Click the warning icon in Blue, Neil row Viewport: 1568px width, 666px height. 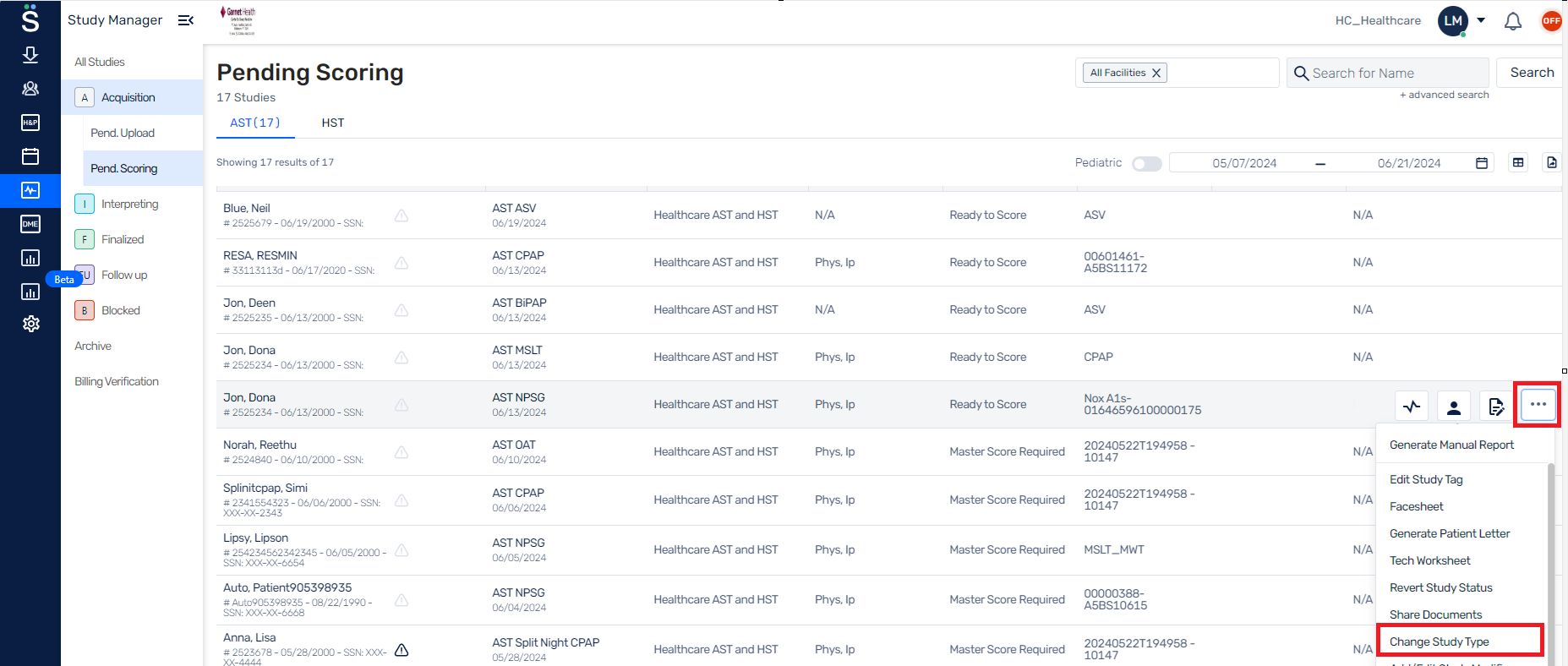402,216
